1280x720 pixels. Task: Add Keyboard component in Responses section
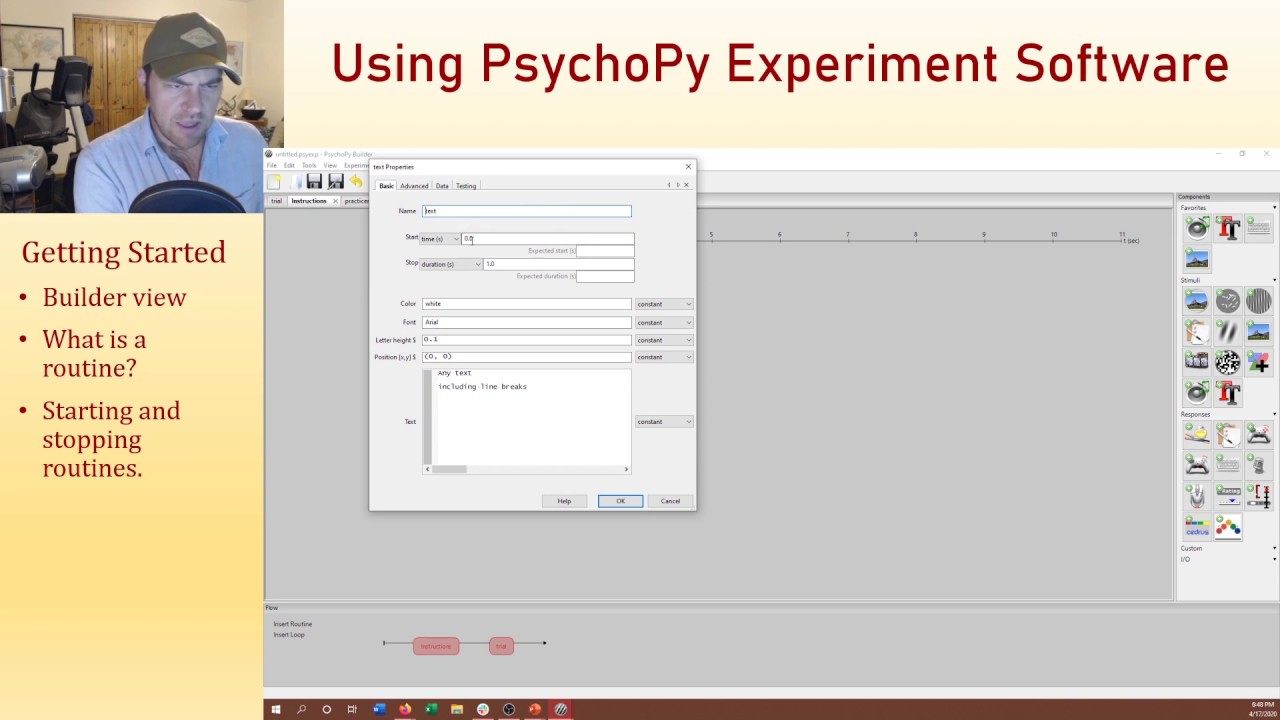(1228, 465)
